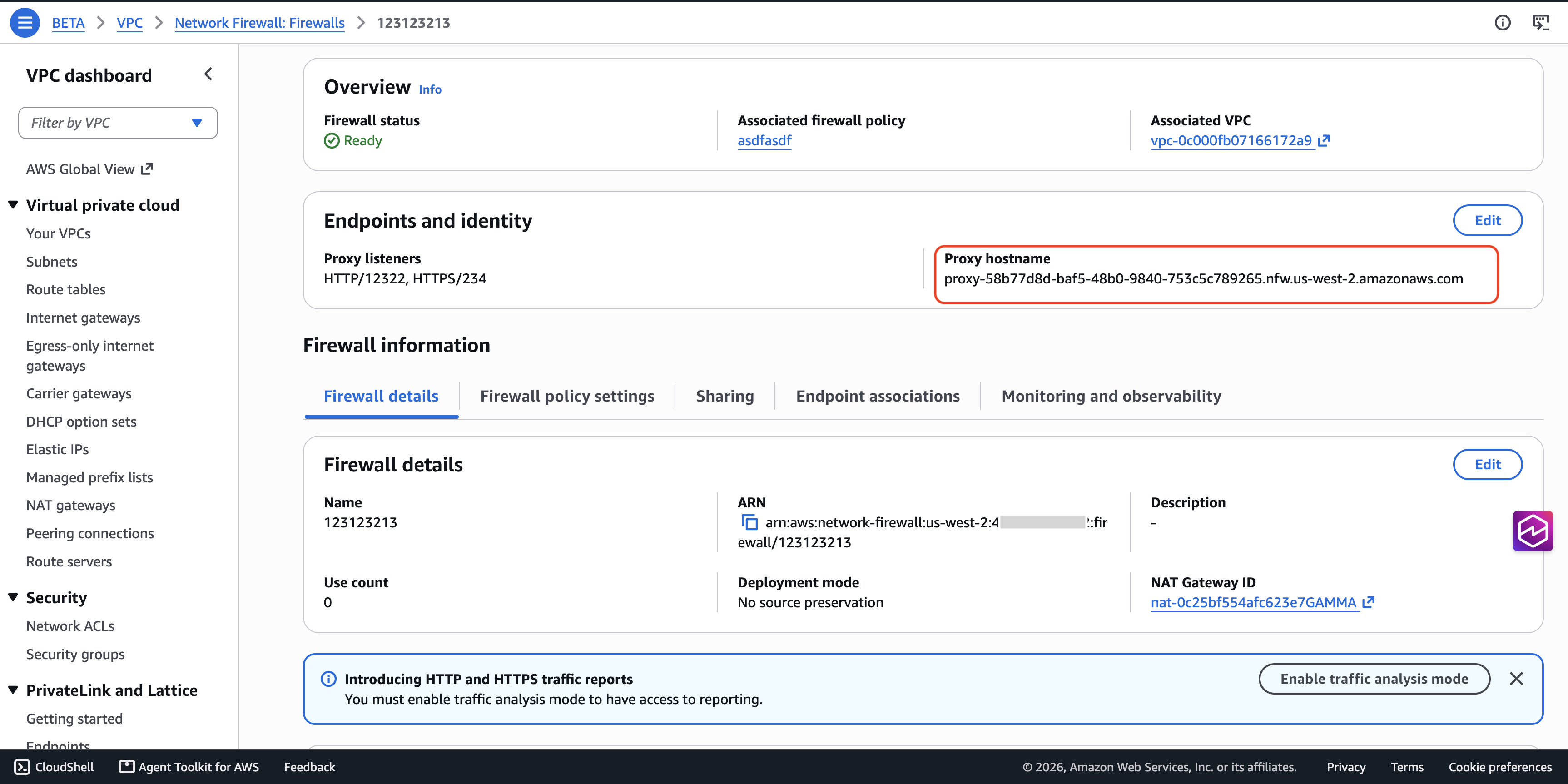Go to Managed prefix lists
1568x784 pixels.
[89, 478]
